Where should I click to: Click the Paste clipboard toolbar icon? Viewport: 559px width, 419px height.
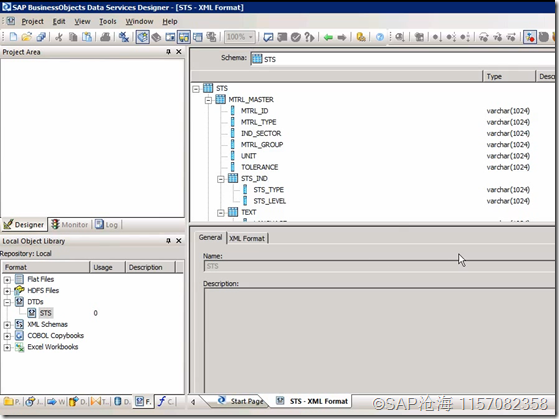pos(87,37)
